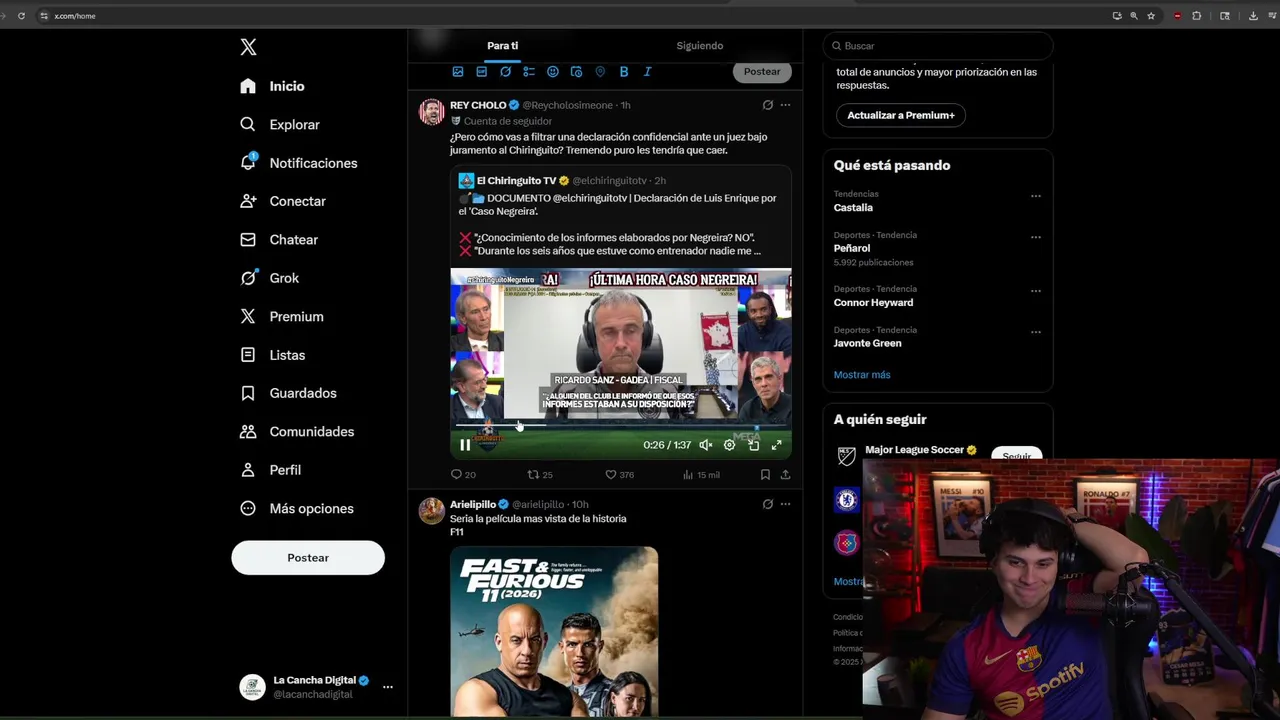
Task: Open La Cancha Digital account menu
Action: click(316, 687)
